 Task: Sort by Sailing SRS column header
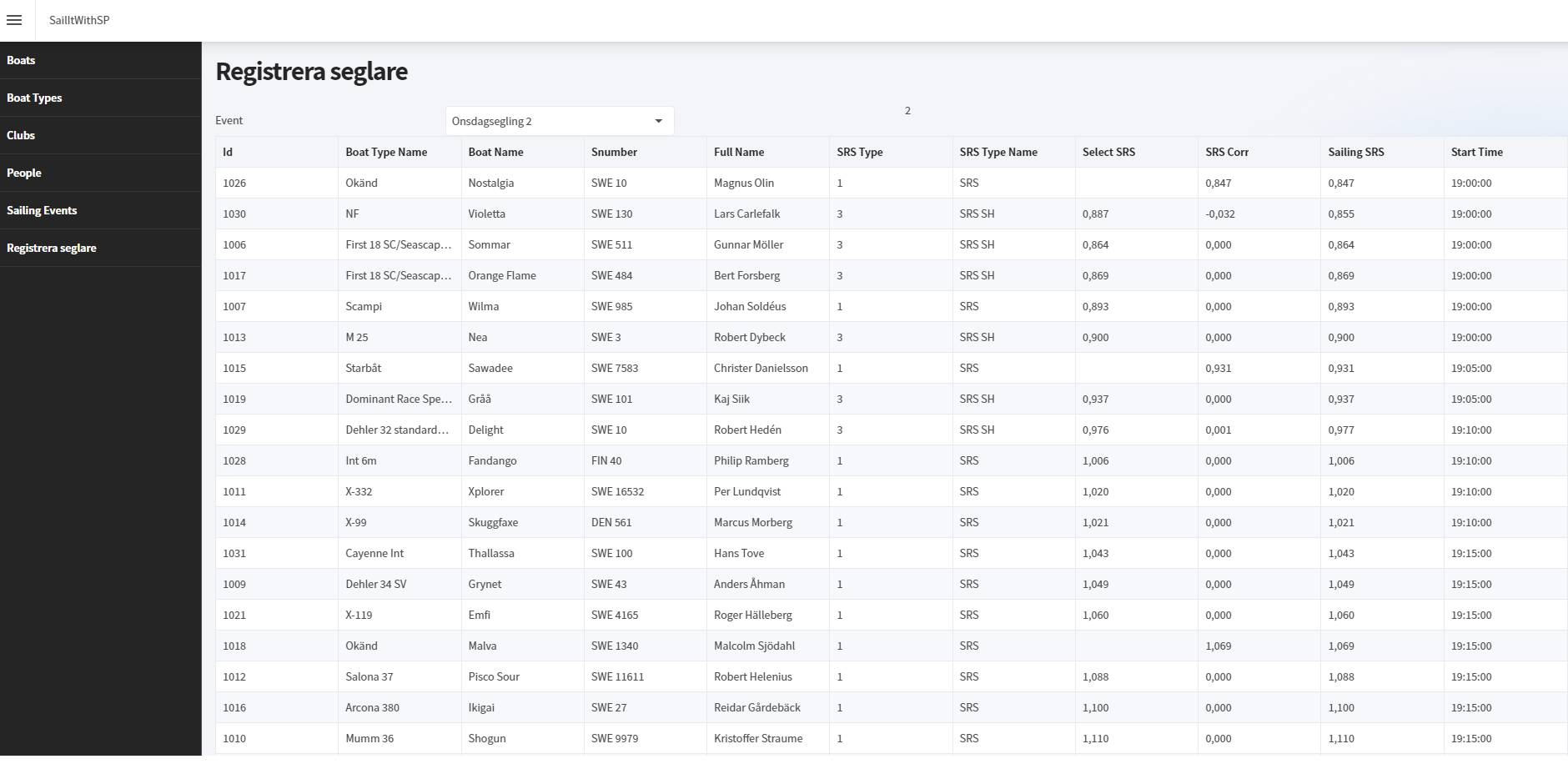pyautogui.click(x=1382, y=152)
